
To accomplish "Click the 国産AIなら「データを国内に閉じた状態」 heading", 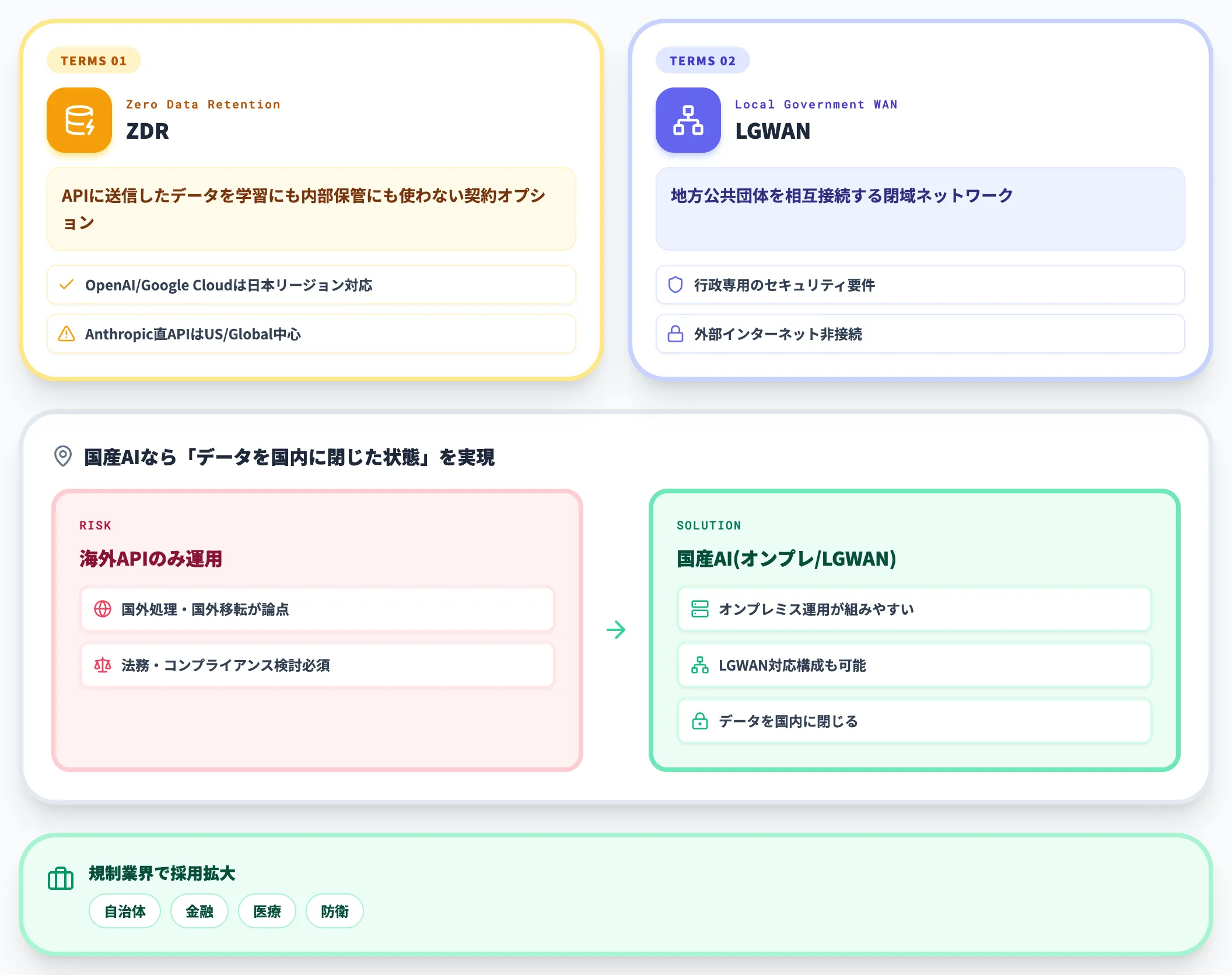I will (289, 457).
